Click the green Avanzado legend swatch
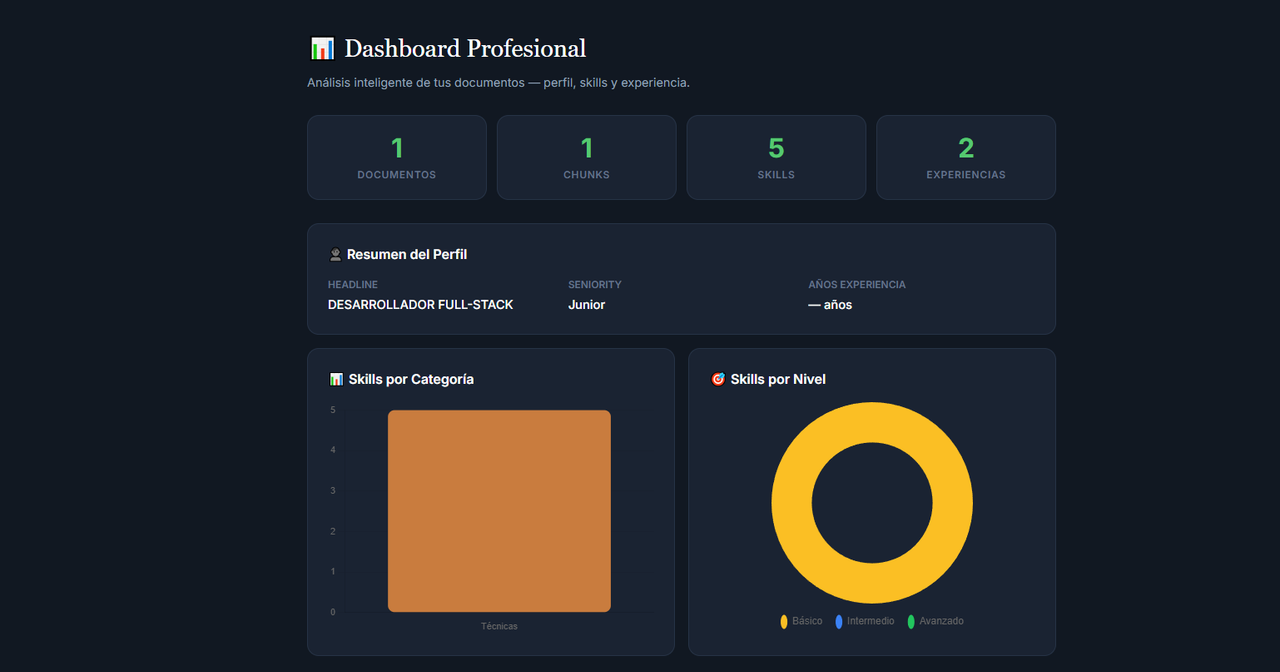1280x672 pixels. click(x=911, y=622)
